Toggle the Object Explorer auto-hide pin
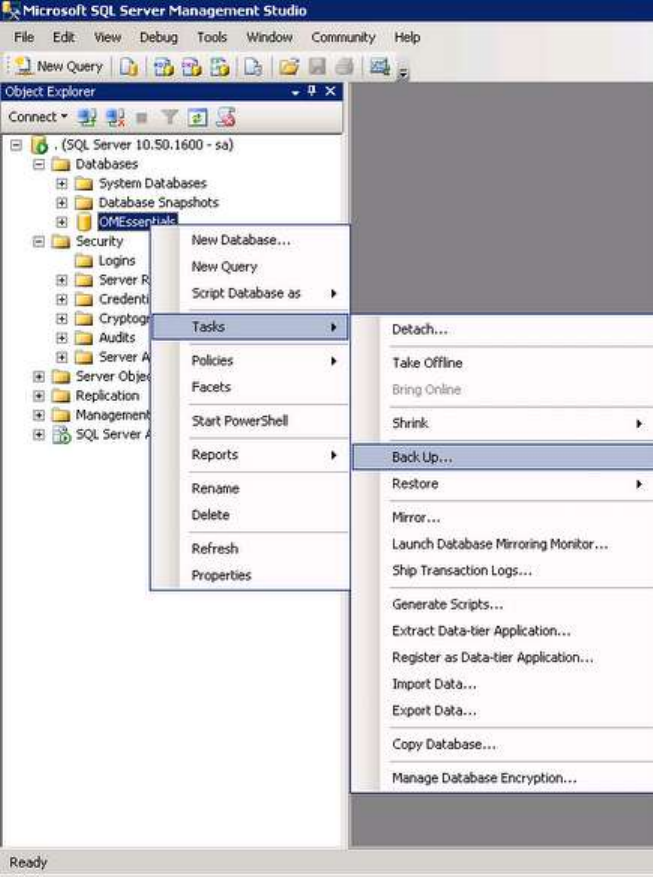 312,91
